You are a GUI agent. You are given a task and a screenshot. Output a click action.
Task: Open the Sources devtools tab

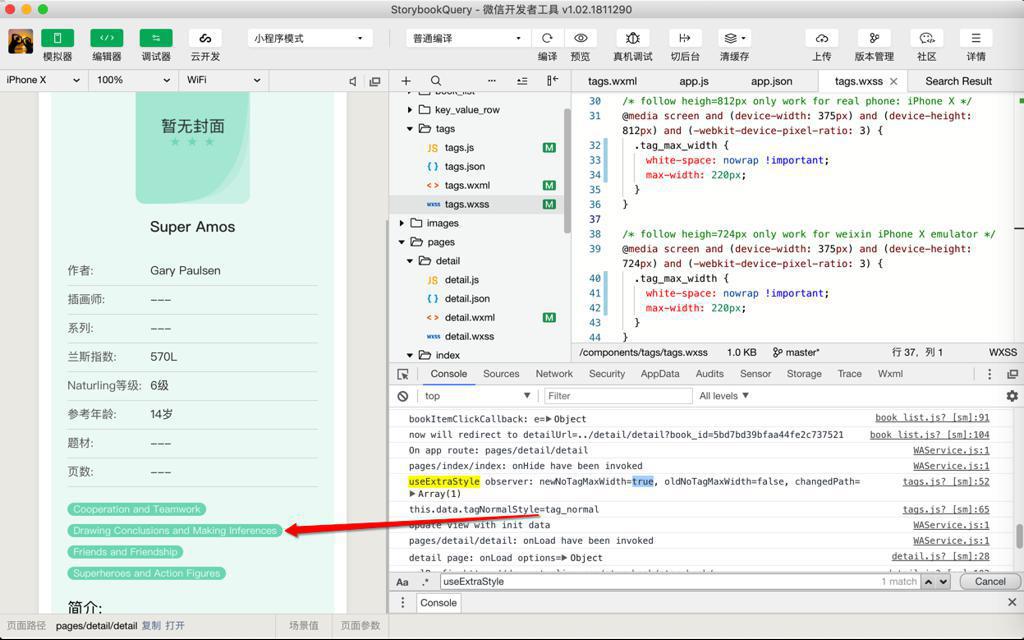[501, 374]
